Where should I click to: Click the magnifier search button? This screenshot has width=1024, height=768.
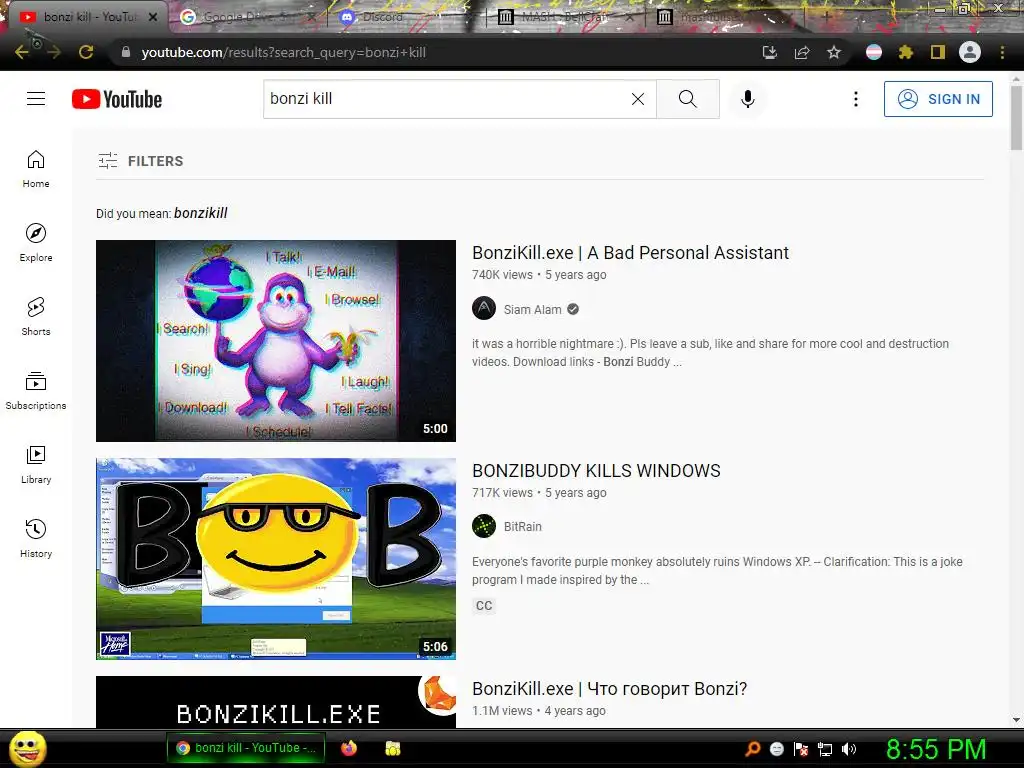pyautogui.click(x=688, y=99)
